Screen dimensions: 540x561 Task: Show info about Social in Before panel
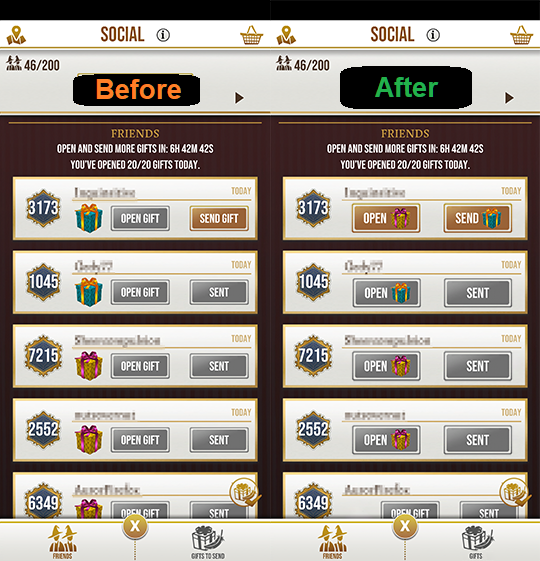tap(163, 35)
